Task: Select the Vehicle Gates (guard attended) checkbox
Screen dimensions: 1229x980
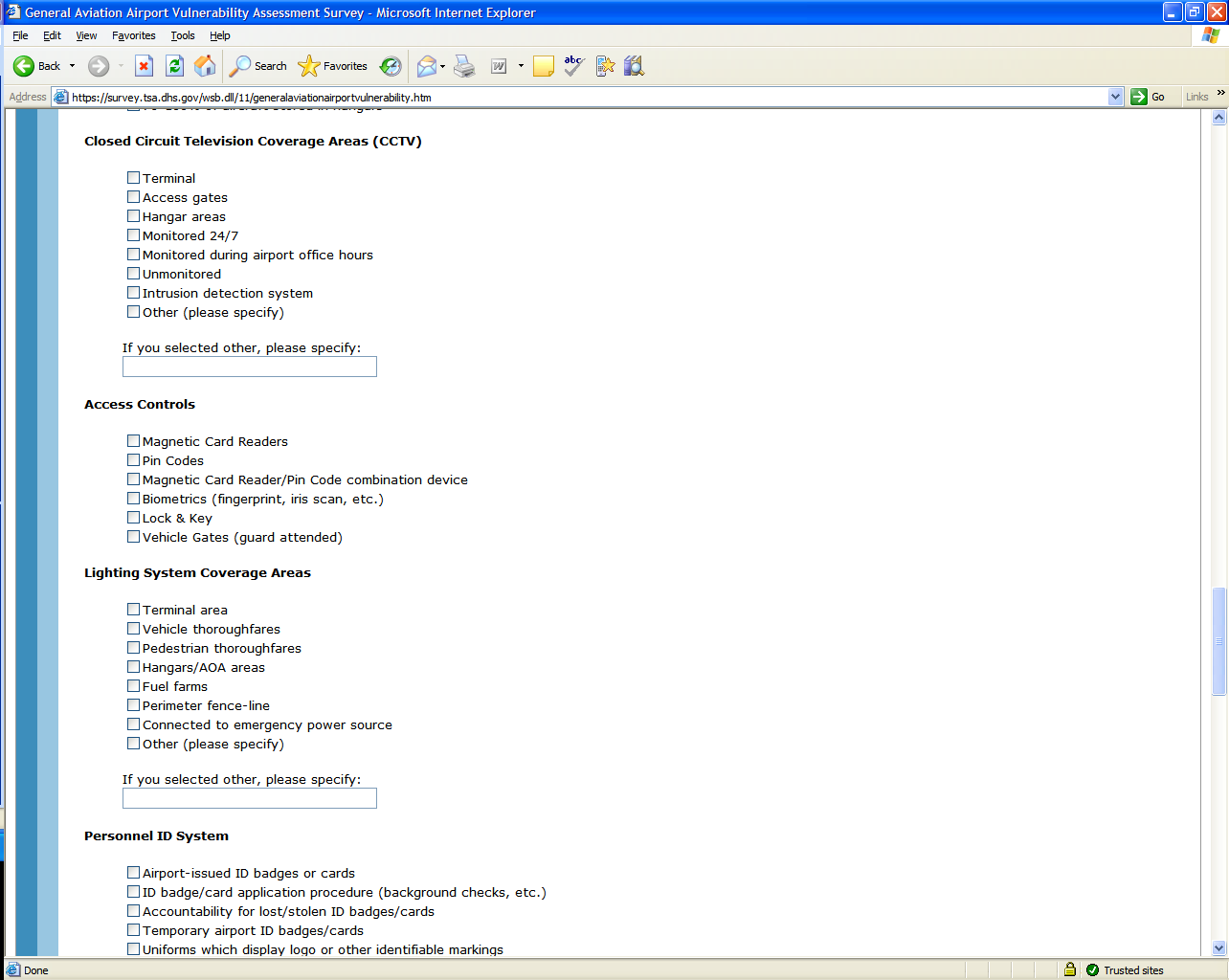Action: click(134, 537)
